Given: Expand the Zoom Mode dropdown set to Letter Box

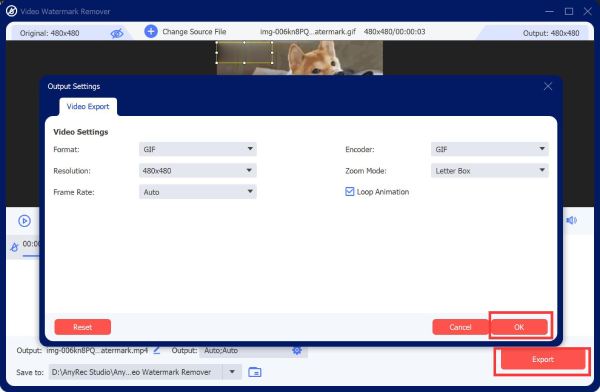Looking at the screenshot, I should tap(489, 170).
